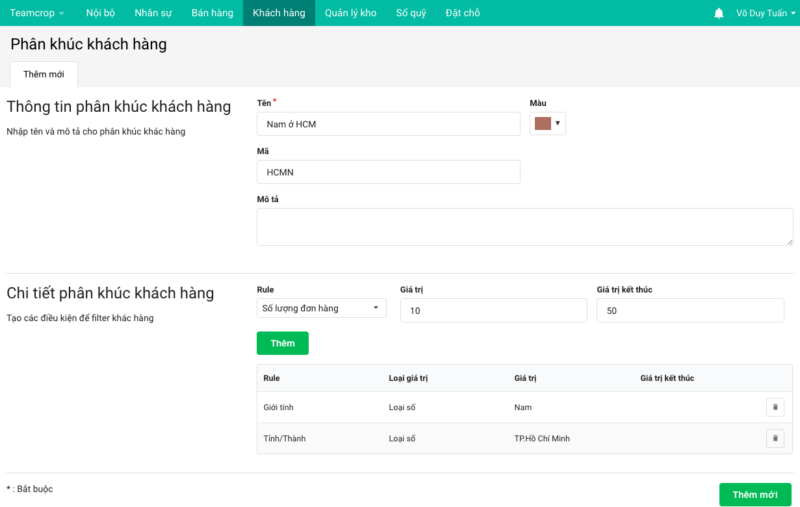Viewport: 800px width, 507px height.
Task: Go to the Nội bộ menu
Action: tap(101, 13)
